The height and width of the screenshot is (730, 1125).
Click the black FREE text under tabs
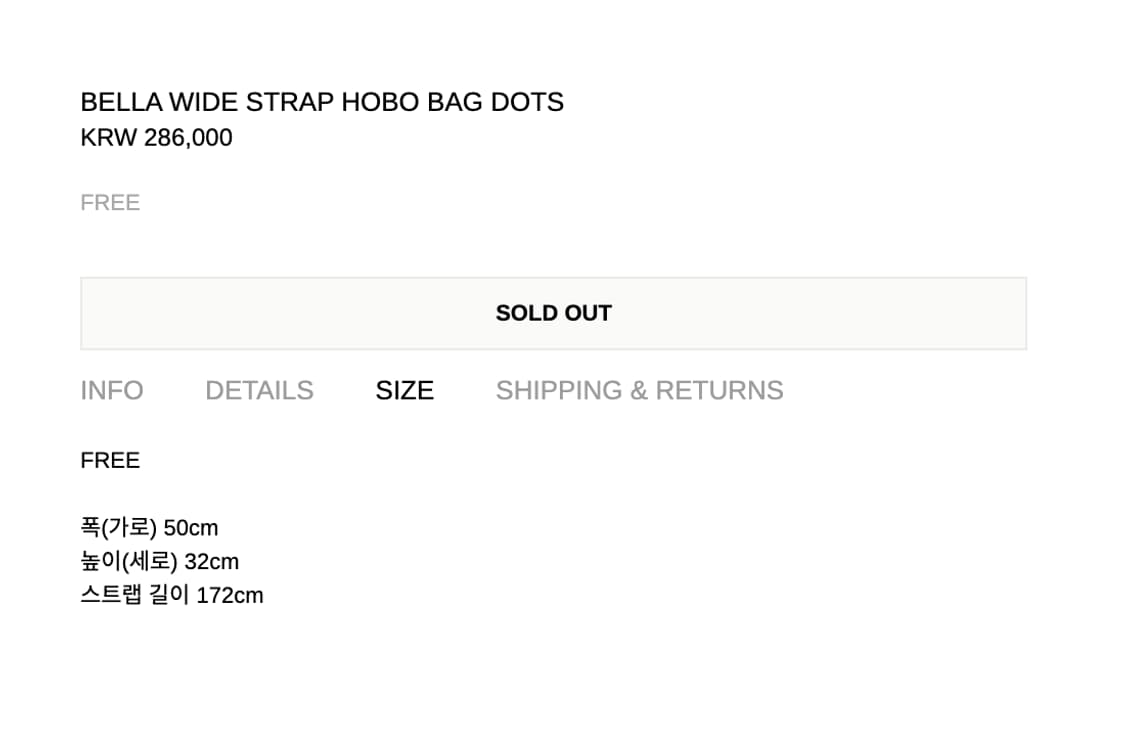click(110, 461)
